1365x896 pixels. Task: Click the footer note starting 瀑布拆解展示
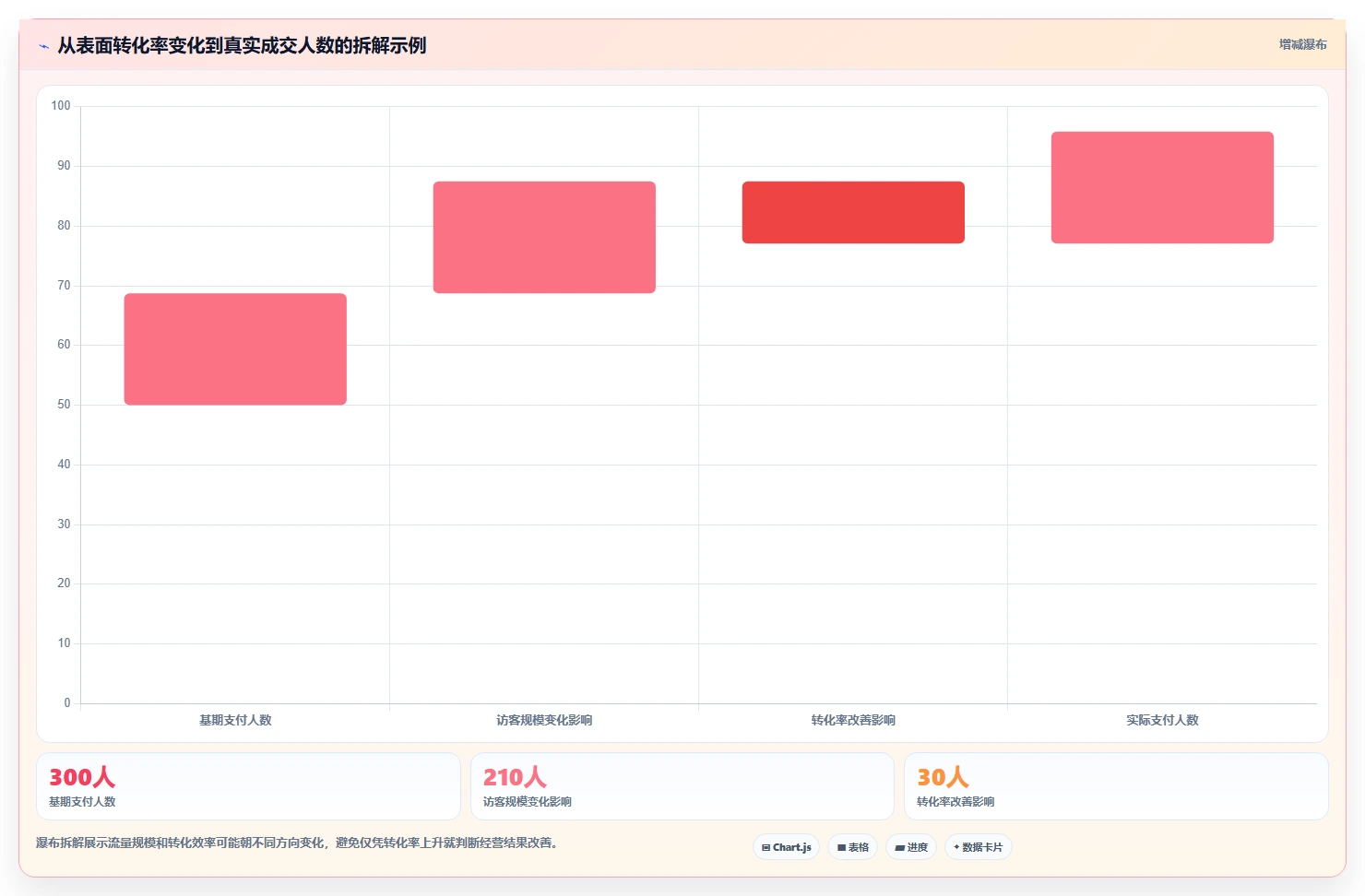(x=297, y=843)
